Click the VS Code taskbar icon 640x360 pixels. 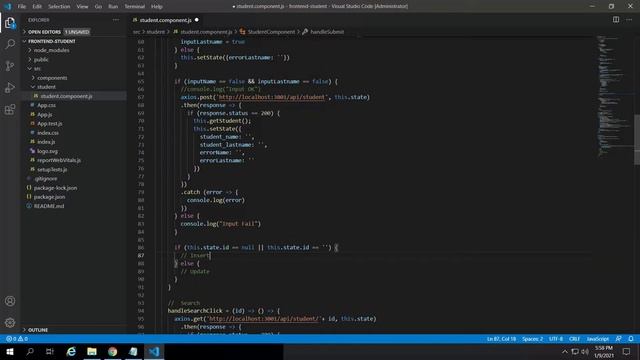tap(154, 351)
